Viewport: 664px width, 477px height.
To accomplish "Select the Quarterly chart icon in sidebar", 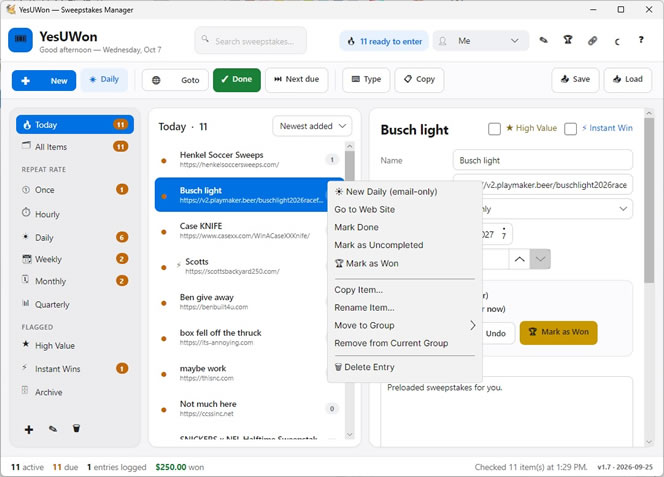I will (26, 303).
